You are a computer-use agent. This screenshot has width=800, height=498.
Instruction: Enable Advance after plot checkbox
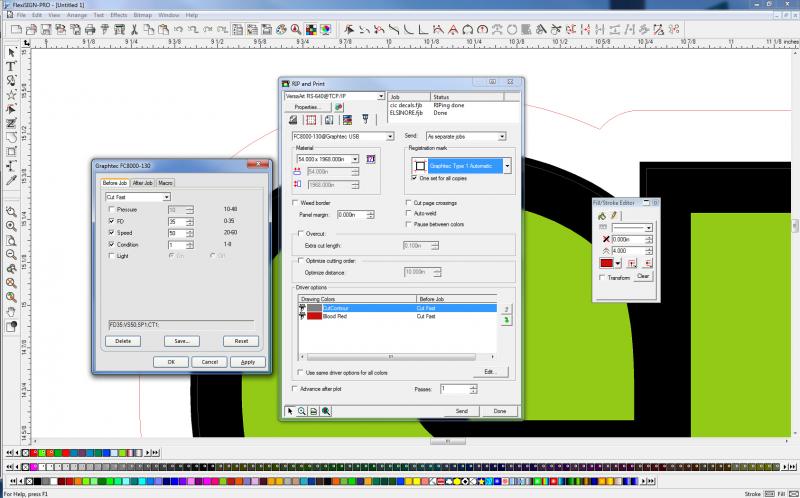(x=295, y=389)
